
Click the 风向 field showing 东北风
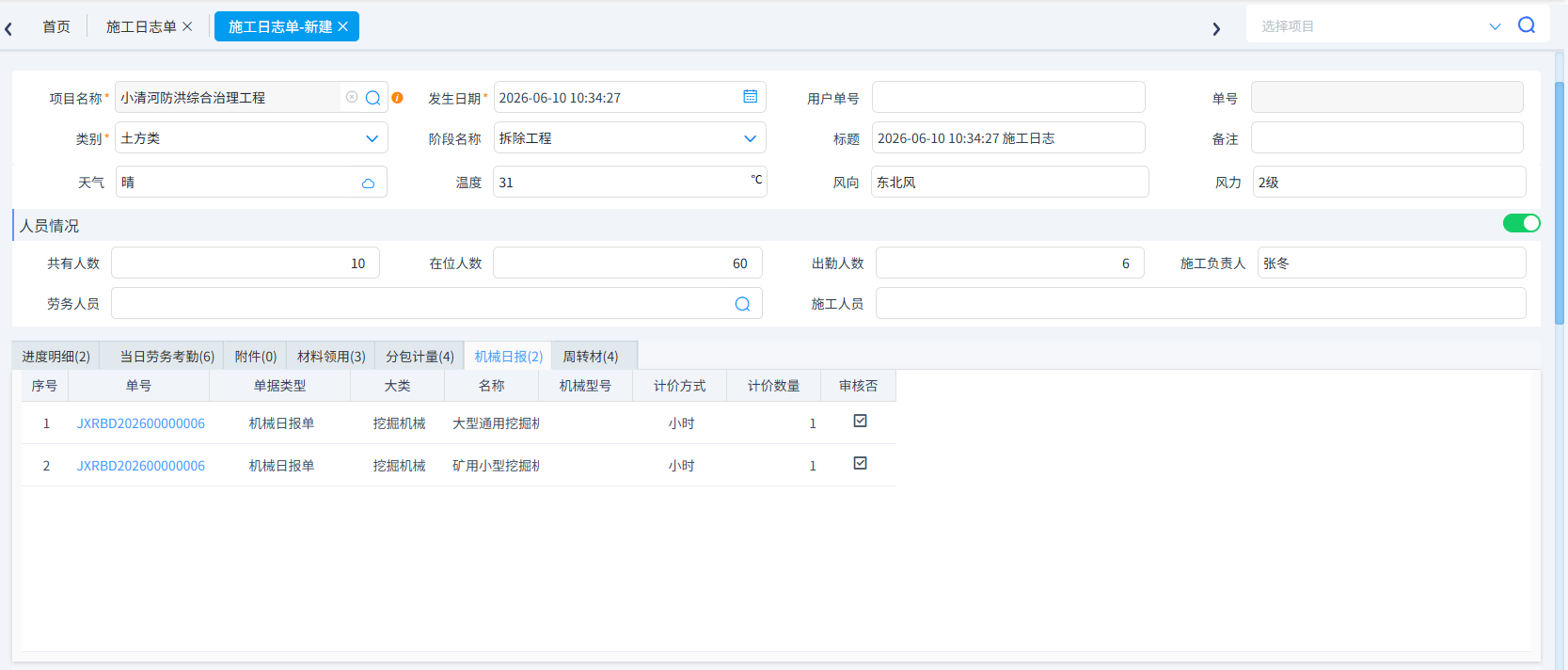click(x=1009, y=182)
